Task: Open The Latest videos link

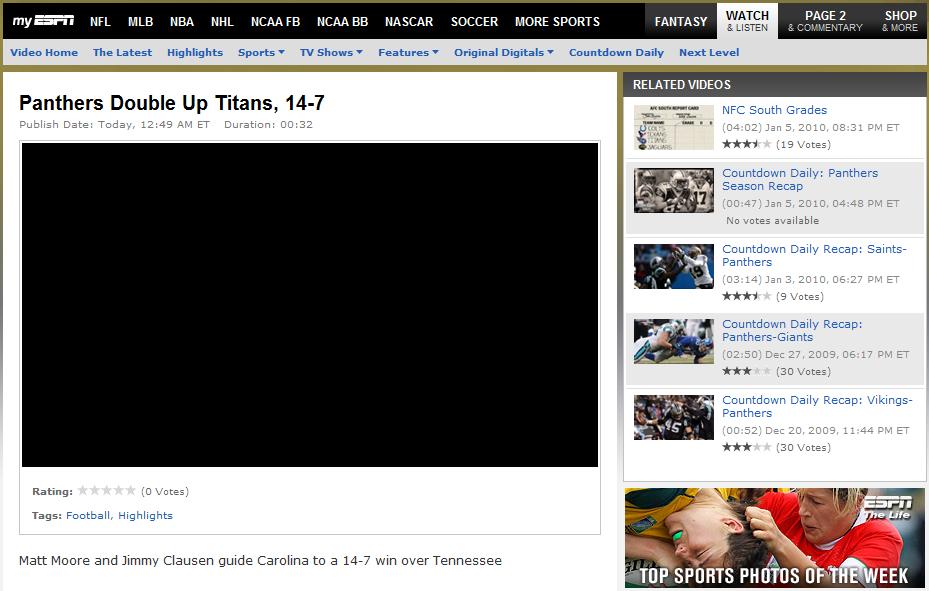Action: coord(123,53)
